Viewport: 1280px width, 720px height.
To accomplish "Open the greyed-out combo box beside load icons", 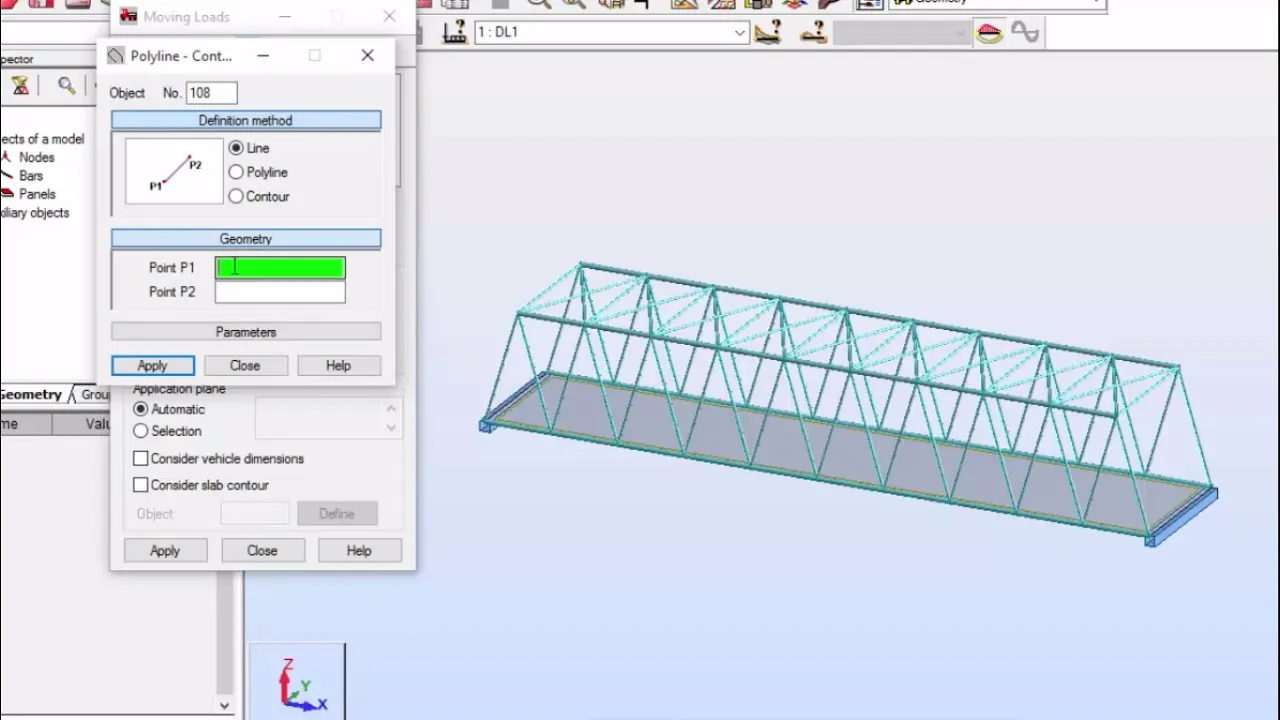I will coord(901,33).
